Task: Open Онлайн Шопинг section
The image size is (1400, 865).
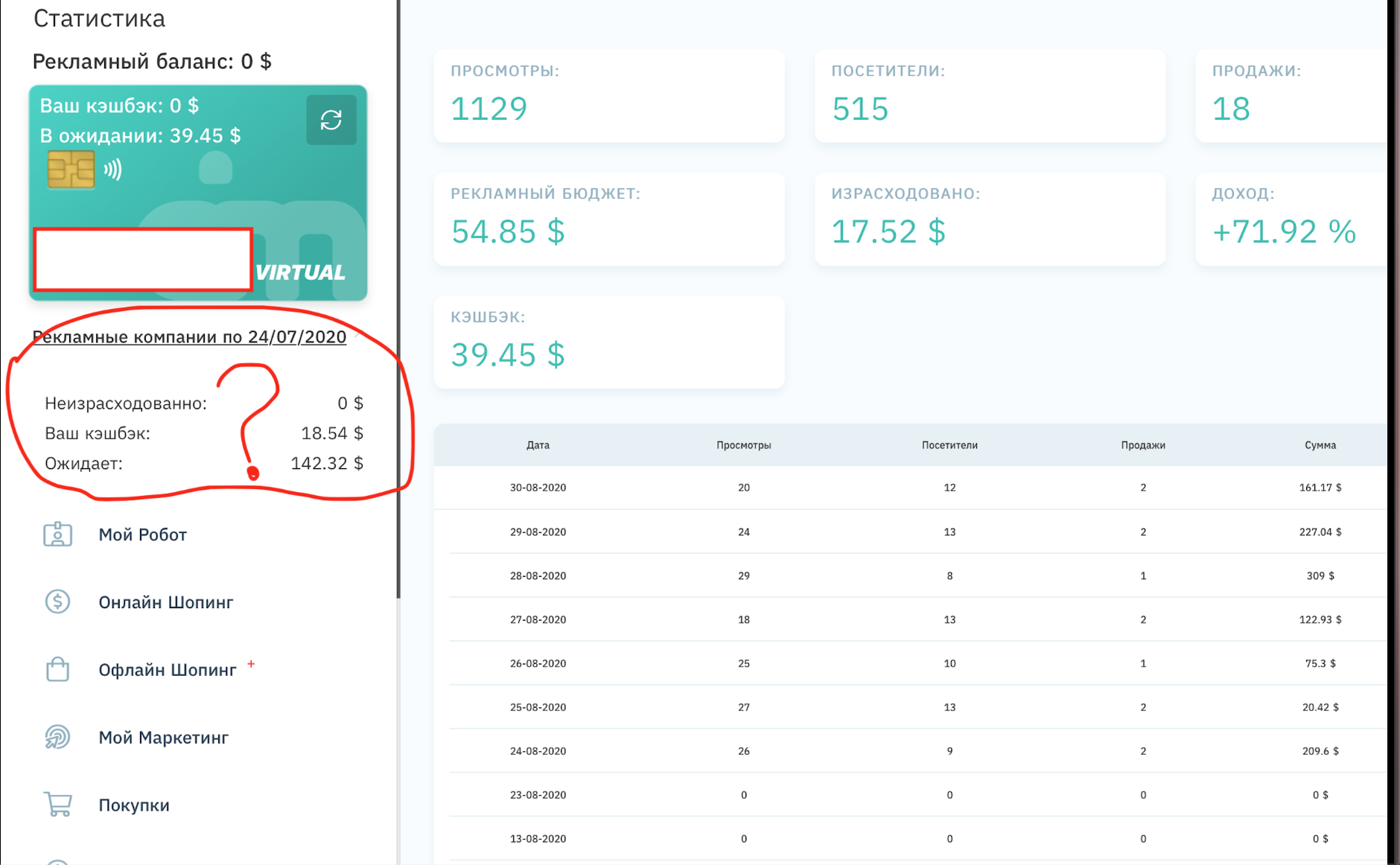Action: pyautogui.click(x=166, y=602)
